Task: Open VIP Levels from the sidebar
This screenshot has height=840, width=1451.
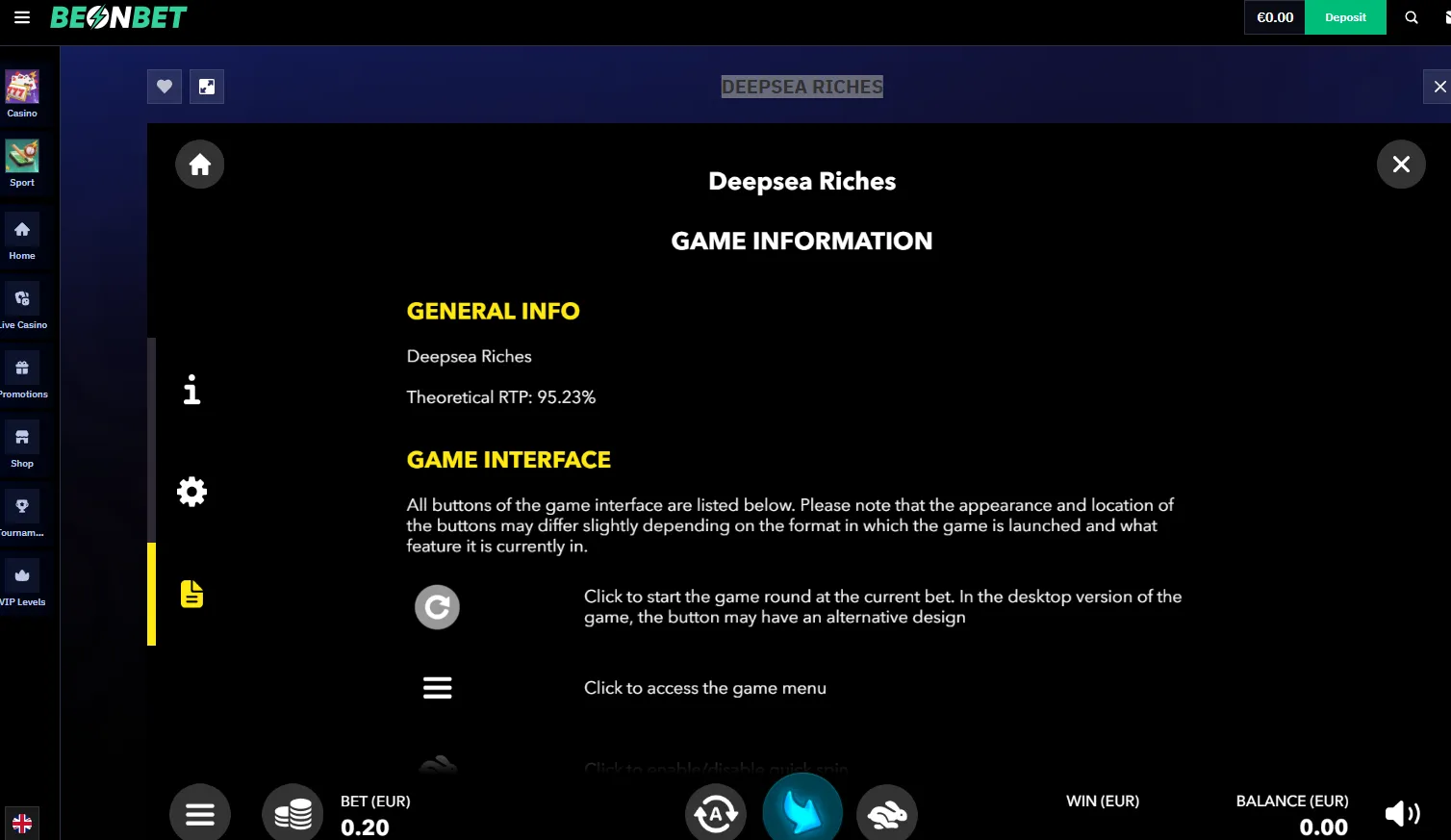Action: coord(22,583)
